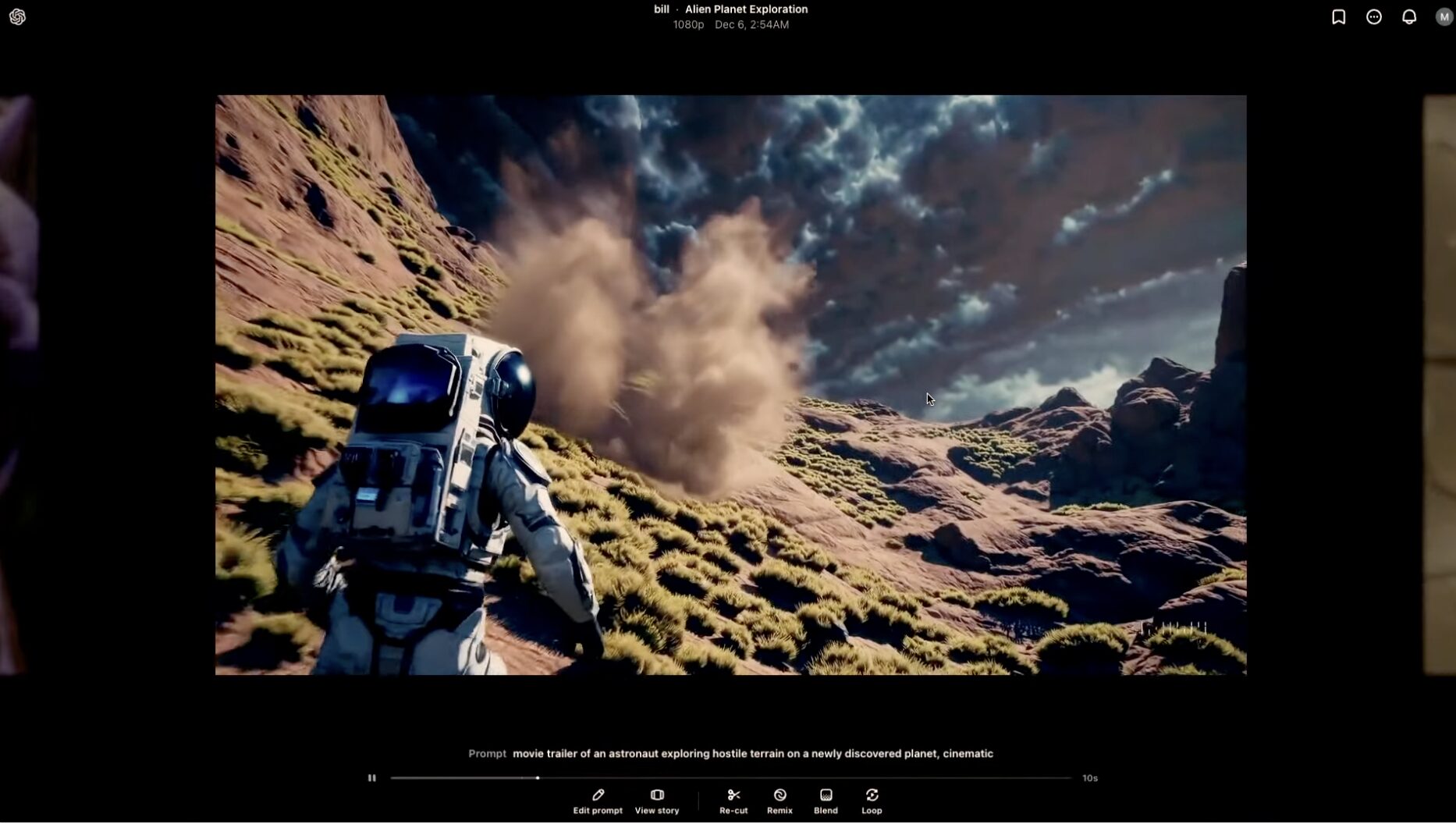The height and width of the screenshot is (824, 1456).
Task: Click the title 'Alien Planet Exploration'
Action: [x=746, y=9]
